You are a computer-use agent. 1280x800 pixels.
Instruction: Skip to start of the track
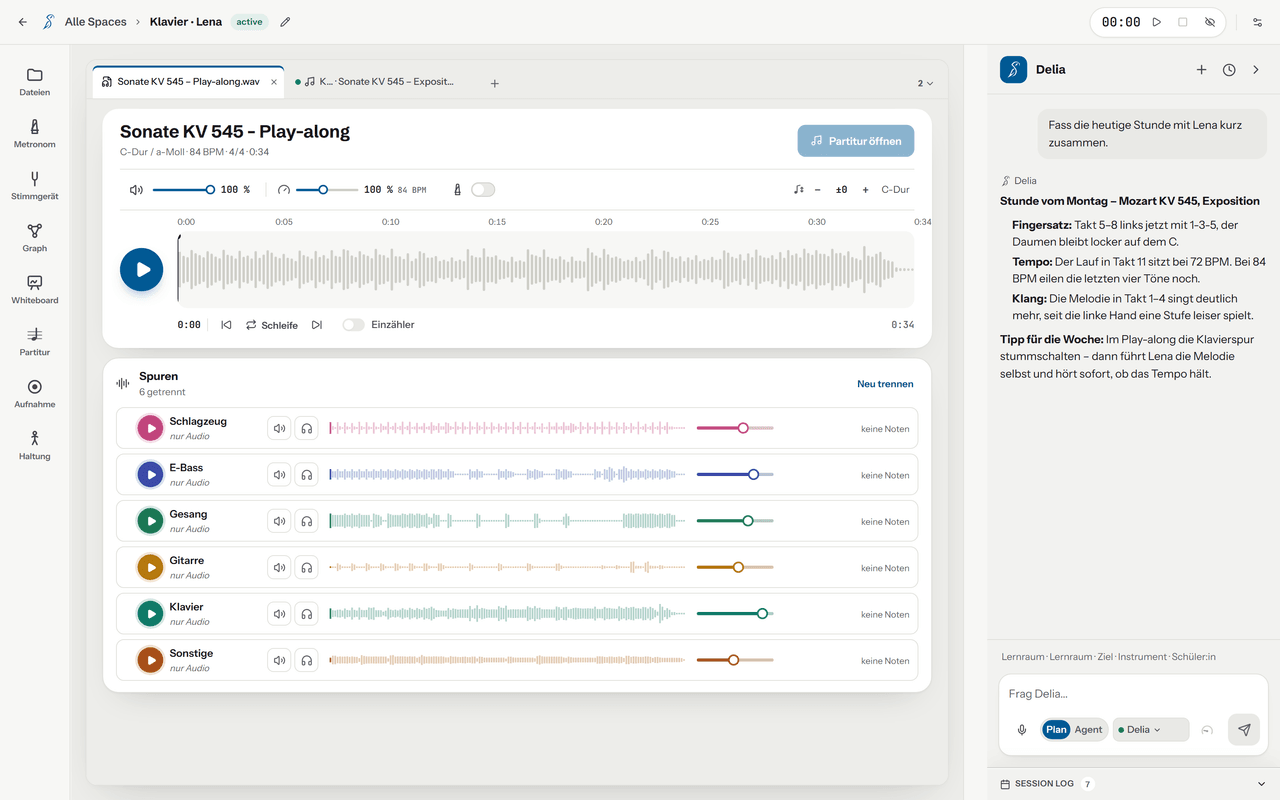click(x=226, y=325)
